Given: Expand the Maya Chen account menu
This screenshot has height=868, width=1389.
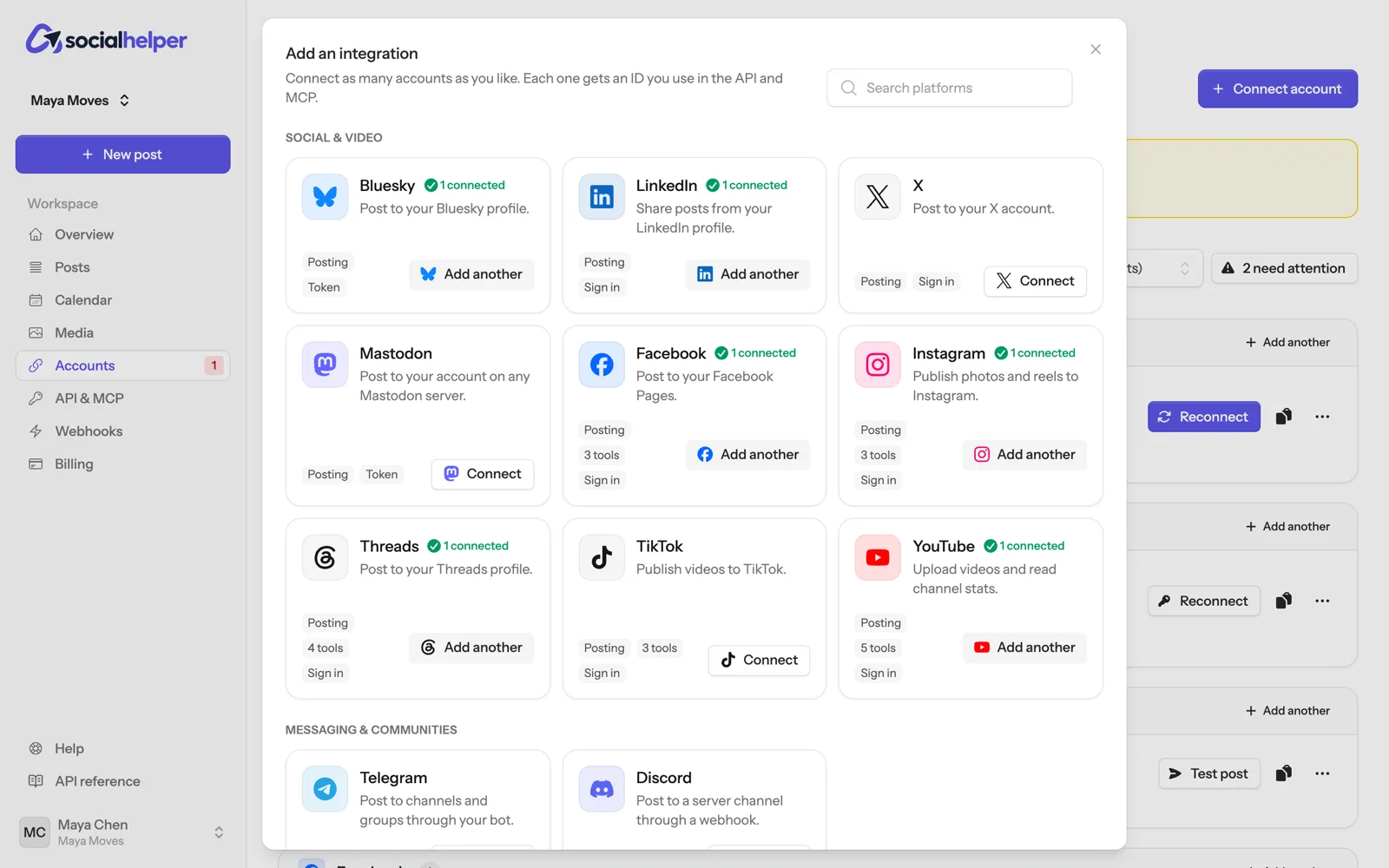Looking at the screenshot, I should (x=122, y=832).
